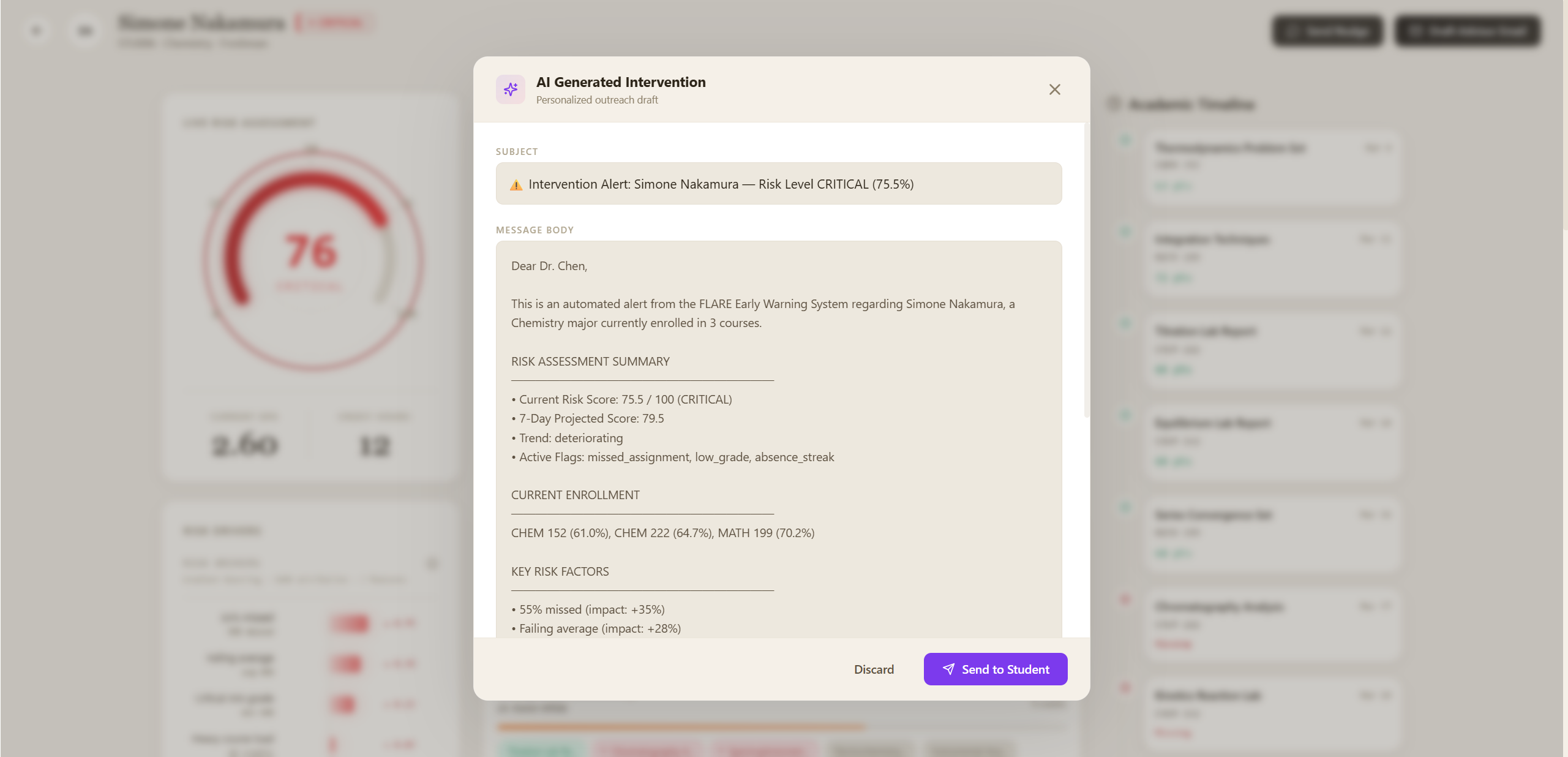Click the paper plane Send to Student button
Image resolution: width=1568 pixels, height=757 pixels.
tap(995, 669)
